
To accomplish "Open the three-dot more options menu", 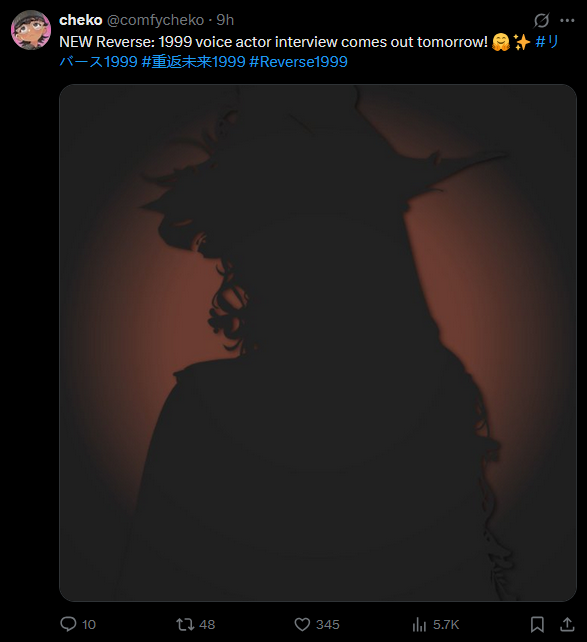I will 567,20.
